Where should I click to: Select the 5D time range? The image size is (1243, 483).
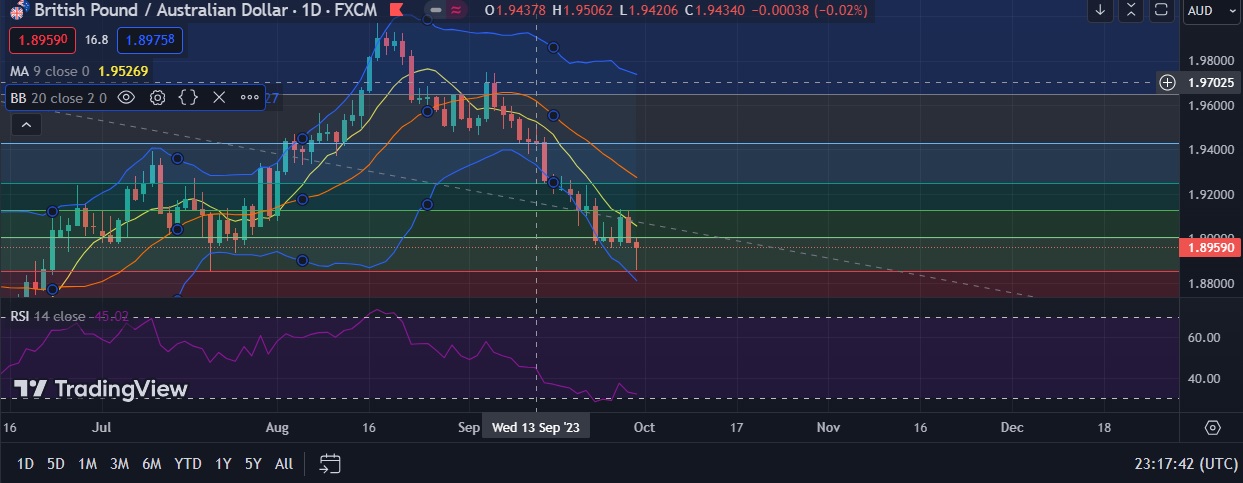[56, 464]
